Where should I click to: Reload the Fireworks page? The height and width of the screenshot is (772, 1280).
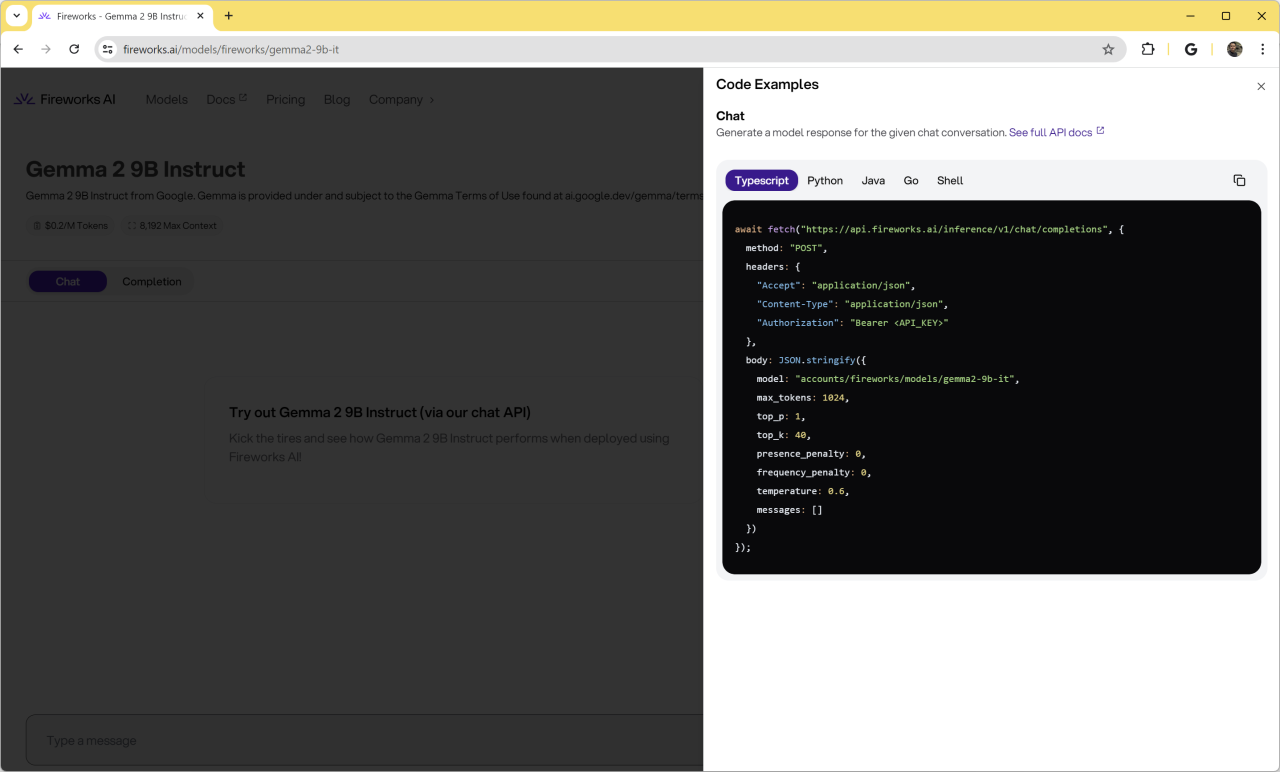(x=74, y=49)
